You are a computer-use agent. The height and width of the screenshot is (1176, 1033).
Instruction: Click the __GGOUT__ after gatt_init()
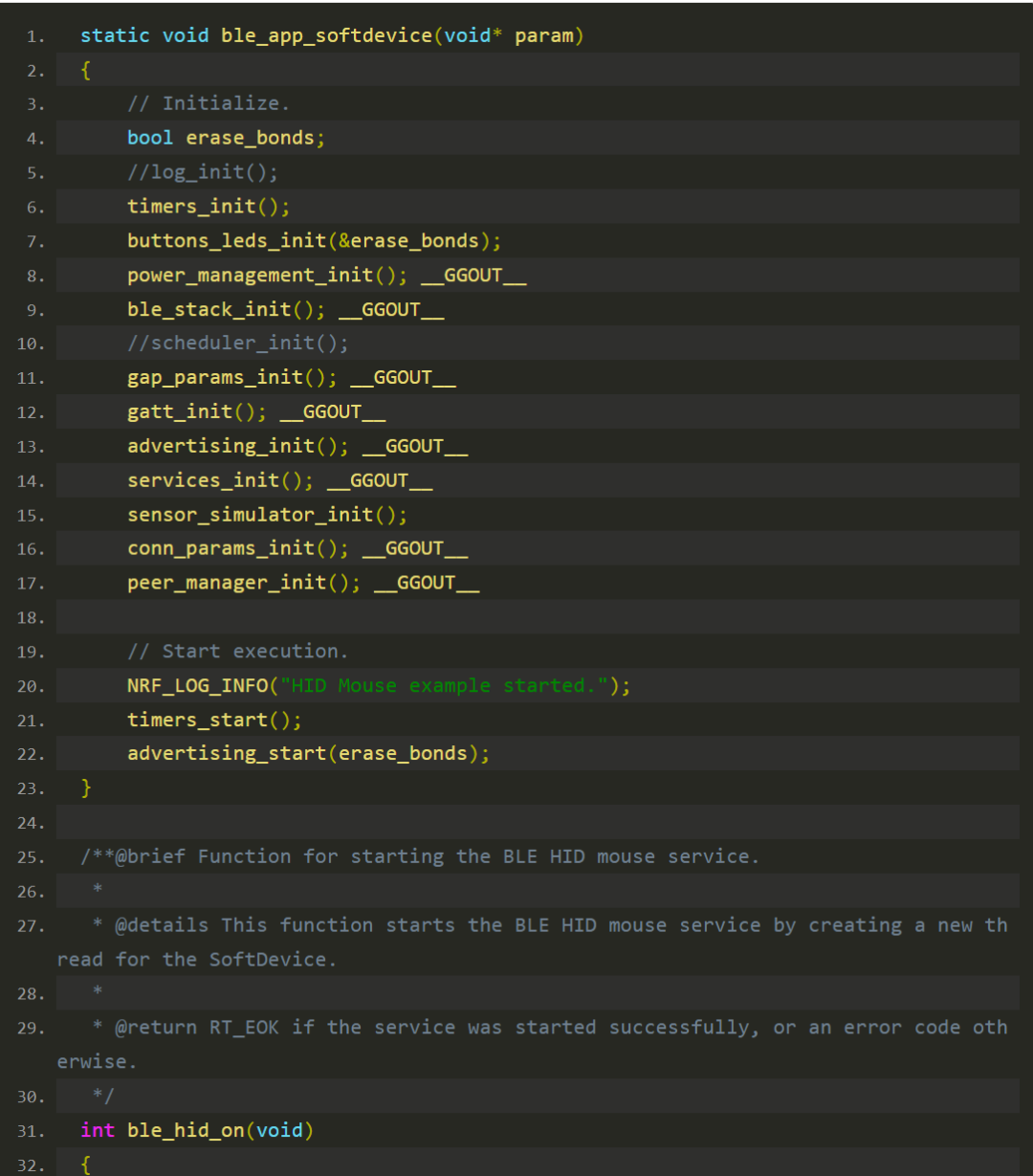point(333,412)
